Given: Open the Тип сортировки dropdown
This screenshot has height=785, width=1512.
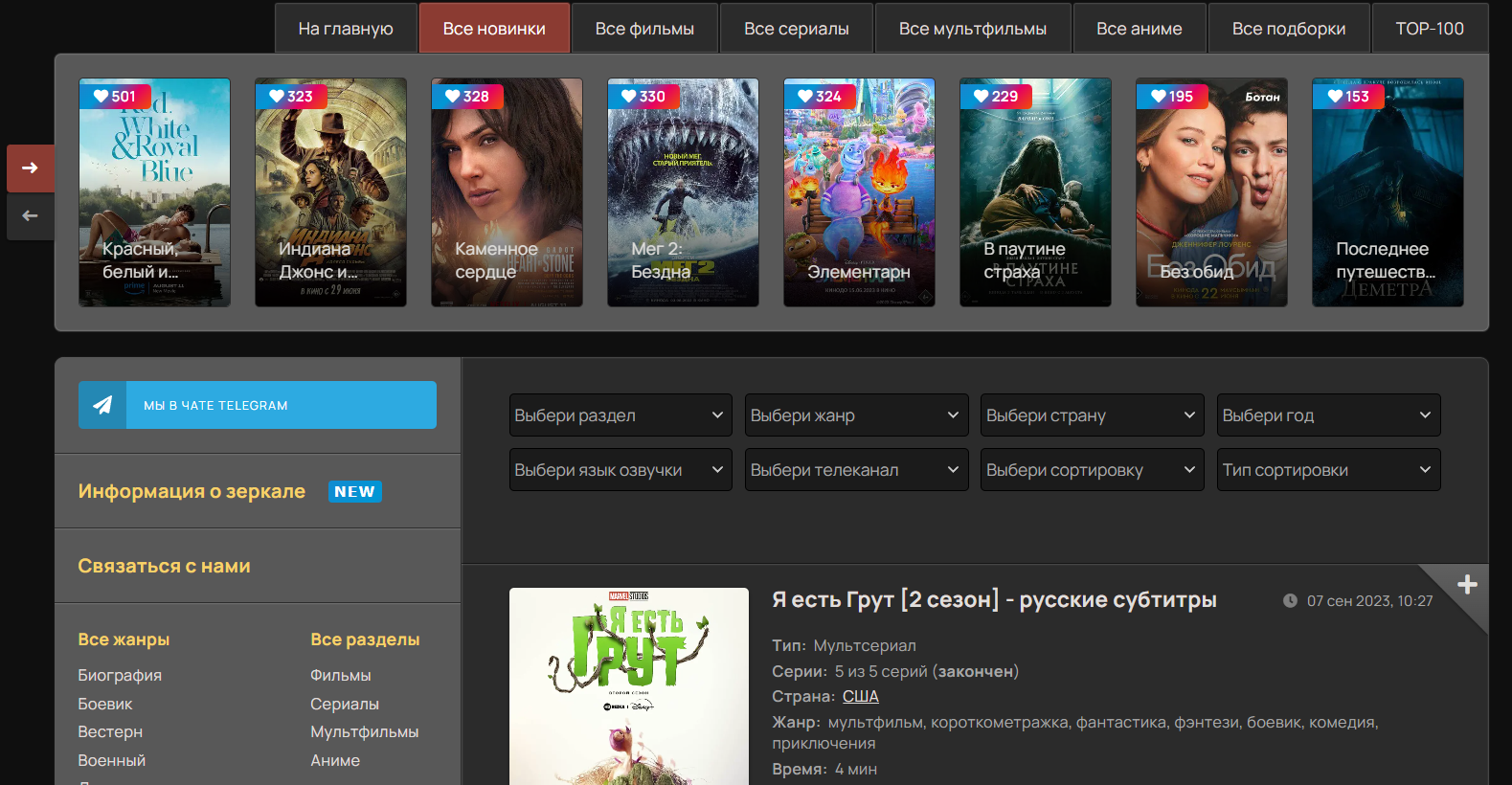Looking at the screenshot, I should pos(1328,470).
